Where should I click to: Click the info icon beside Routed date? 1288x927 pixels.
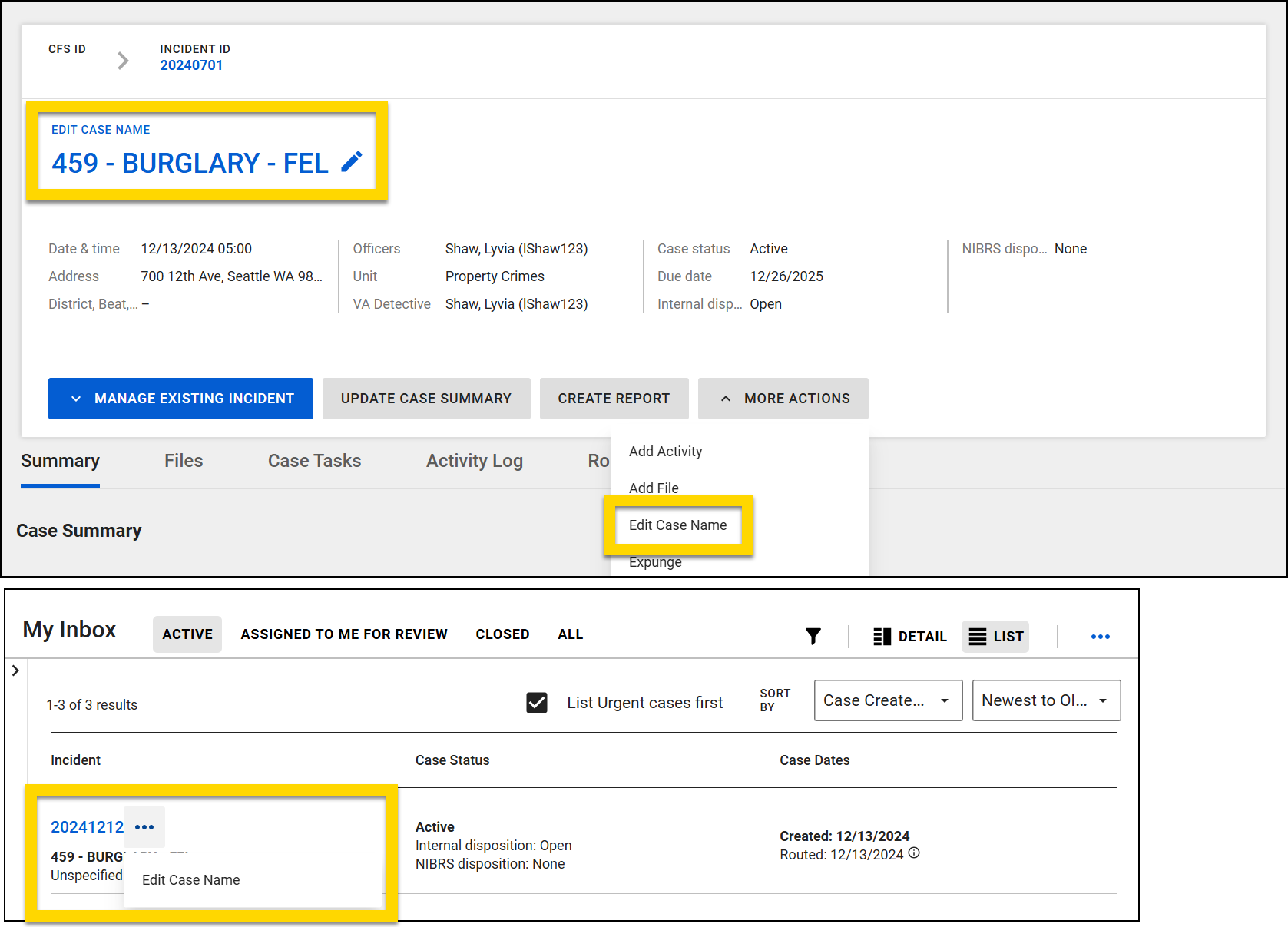pos(914,854)
